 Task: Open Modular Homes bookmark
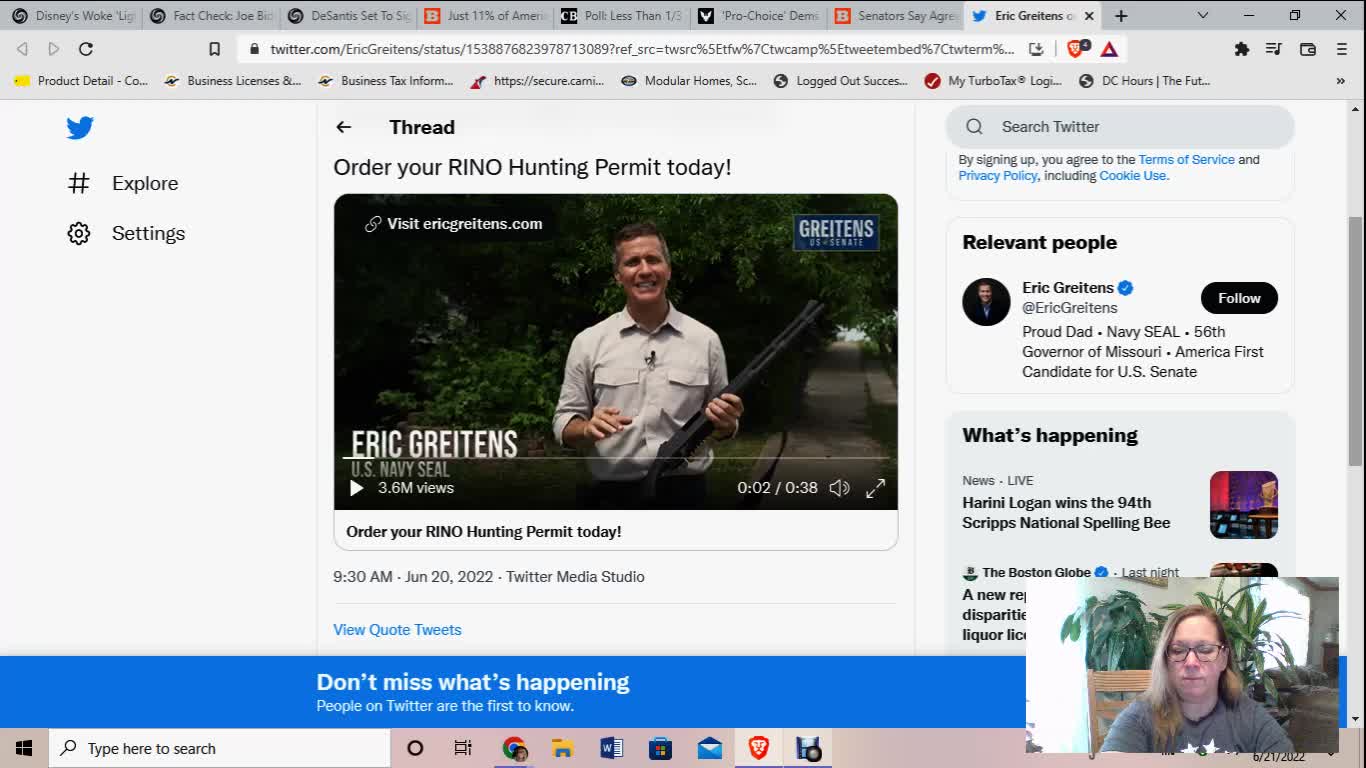click(x=689, y=81)
